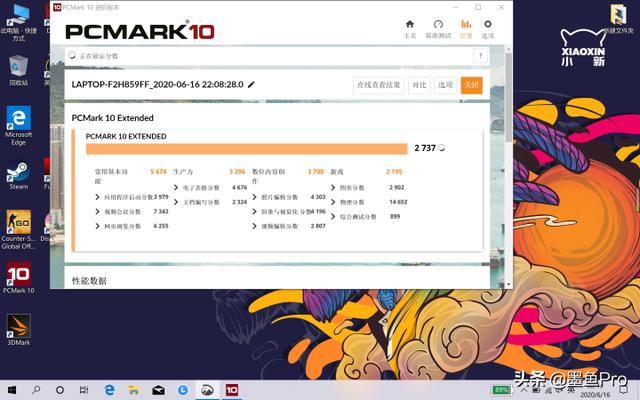
Task: Click the PCMark window vertical scrollbar
Action: 508,98
